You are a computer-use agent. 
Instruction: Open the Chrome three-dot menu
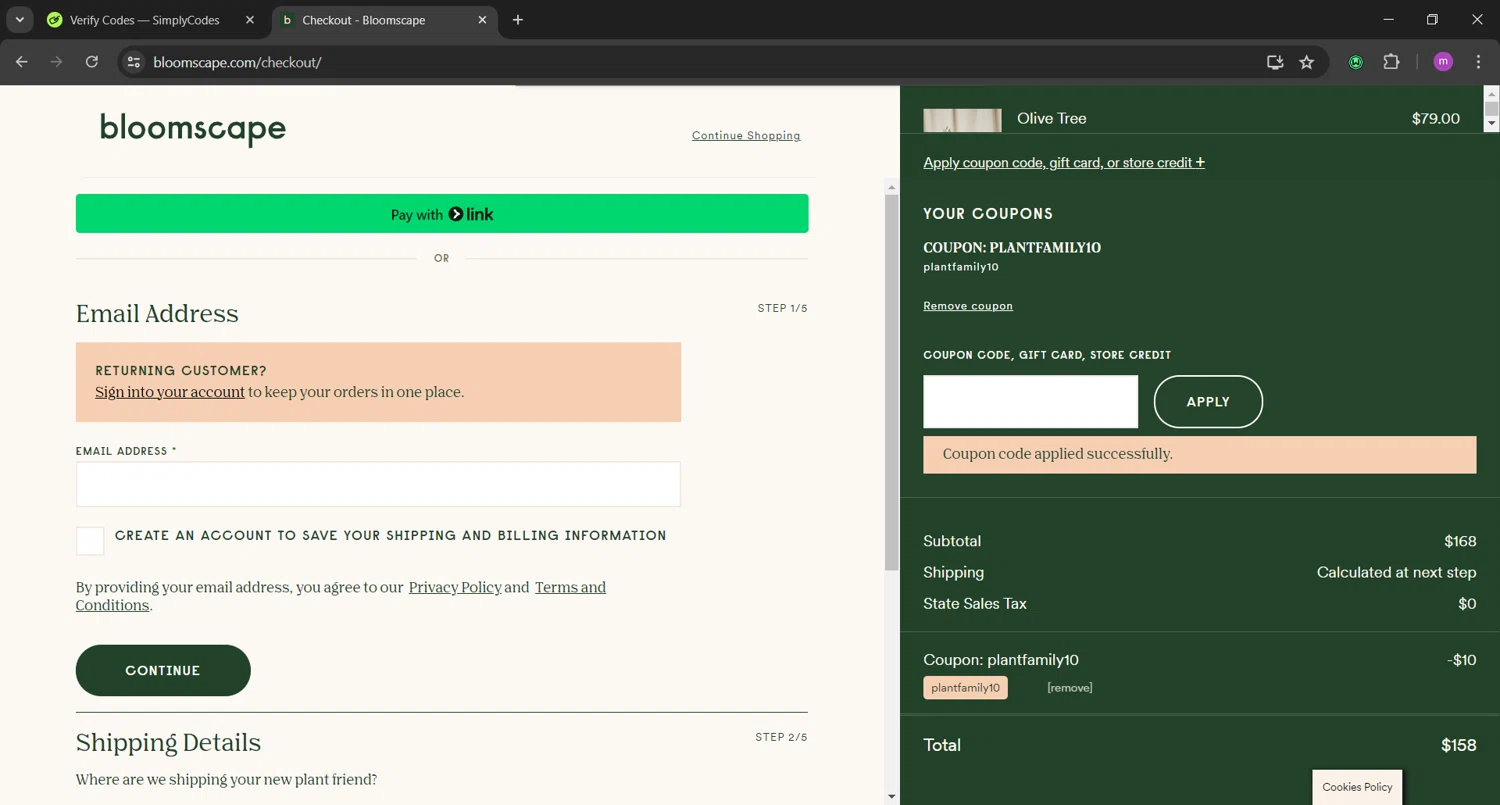[x=1478, y=62]
